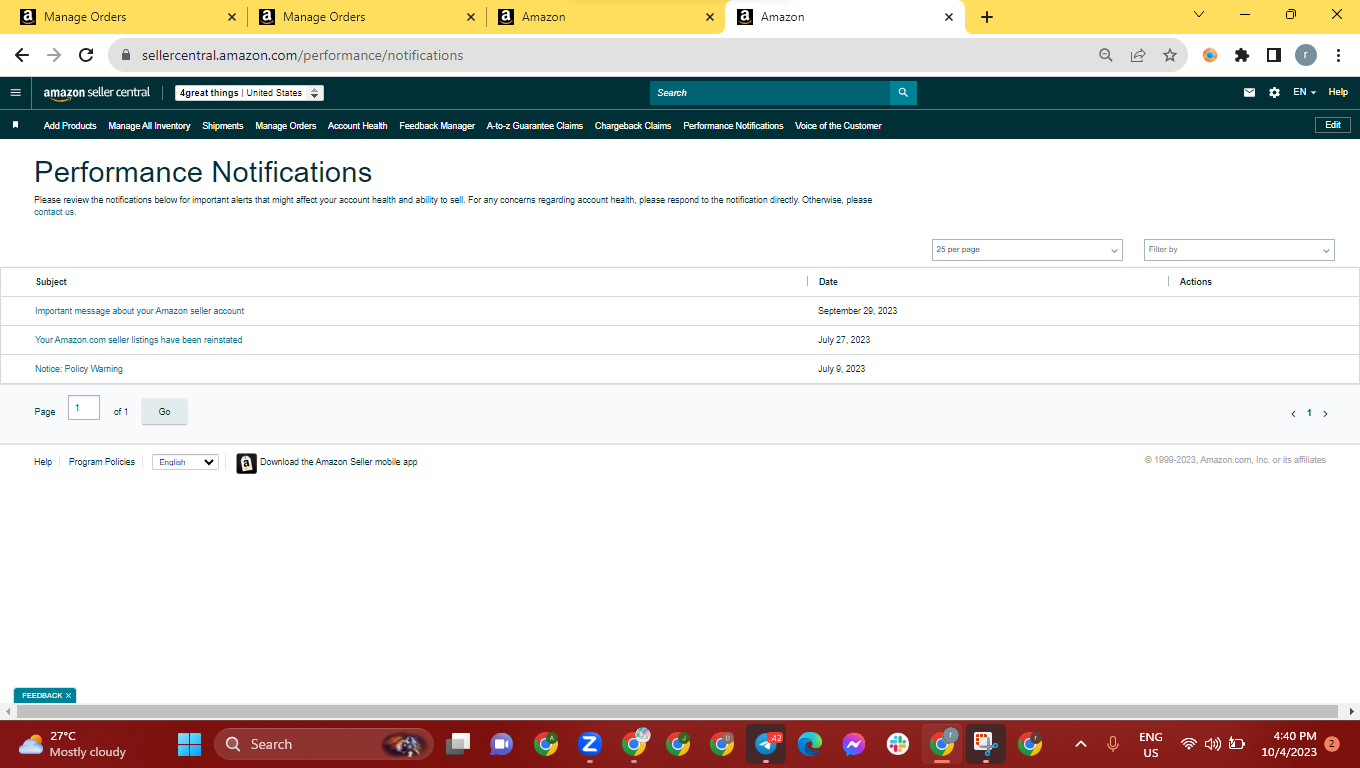
Task: Click the browser address bar URL
Action: (302, 56)
